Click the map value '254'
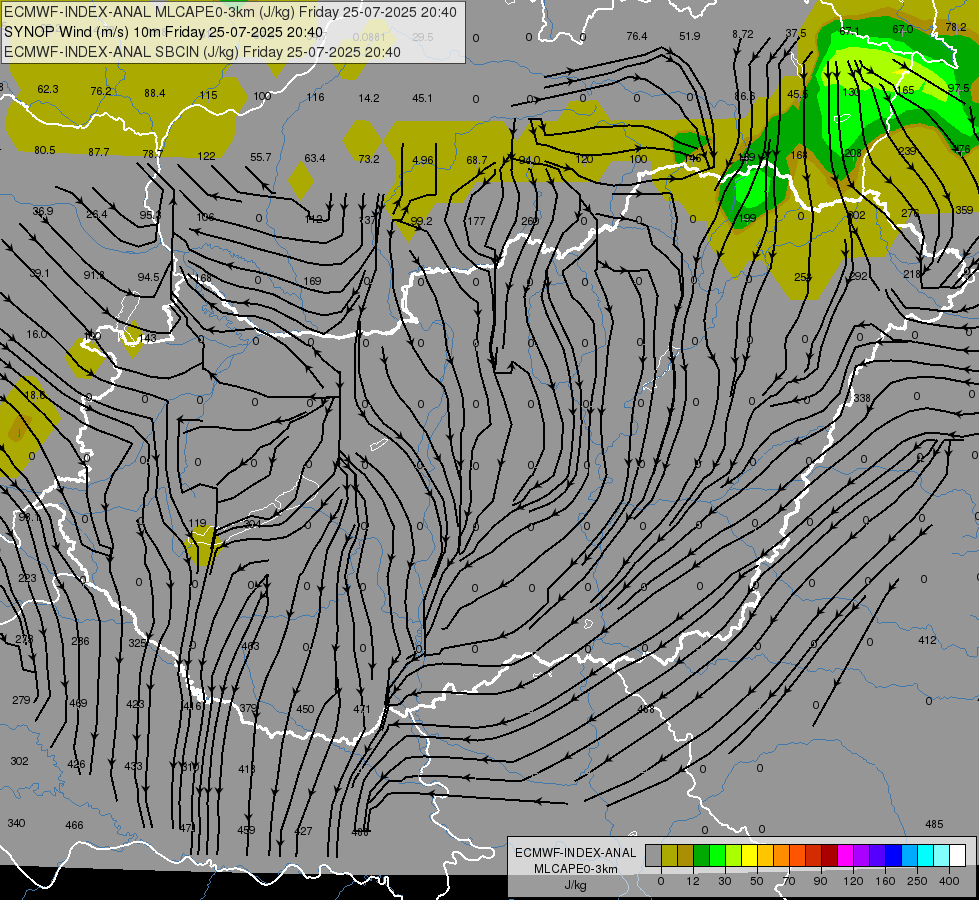The height and width of the screenshot is (900, 979). pyautogui.click(x=803, y=277)
